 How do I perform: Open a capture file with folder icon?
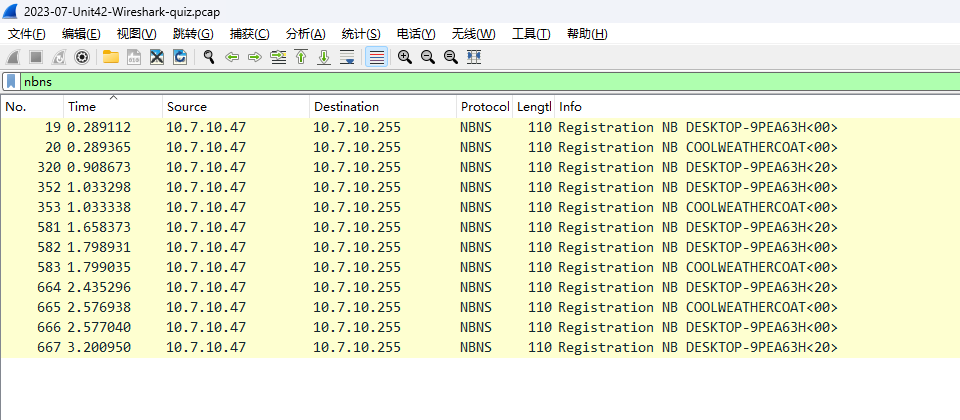pyautogui.click(x=111, y=58)
